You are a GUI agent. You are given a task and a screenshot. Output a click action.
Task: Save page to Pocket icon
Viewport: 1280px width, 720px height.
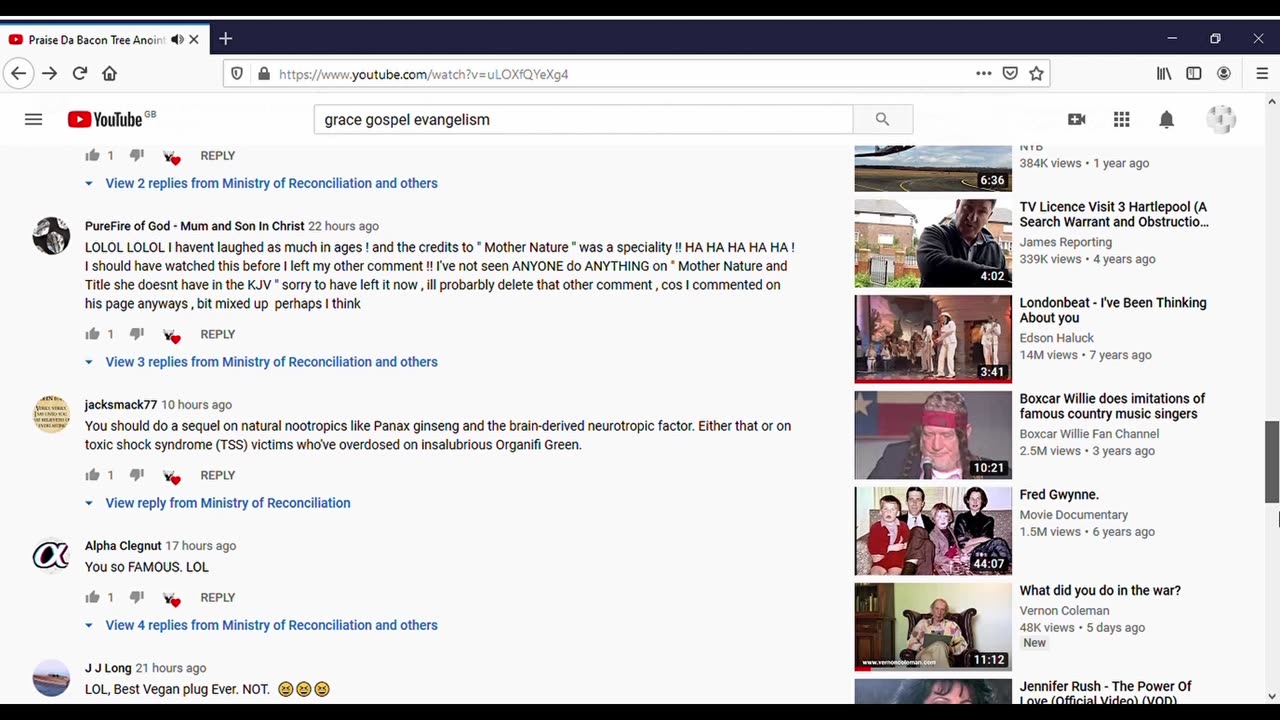click(1010, 73)
